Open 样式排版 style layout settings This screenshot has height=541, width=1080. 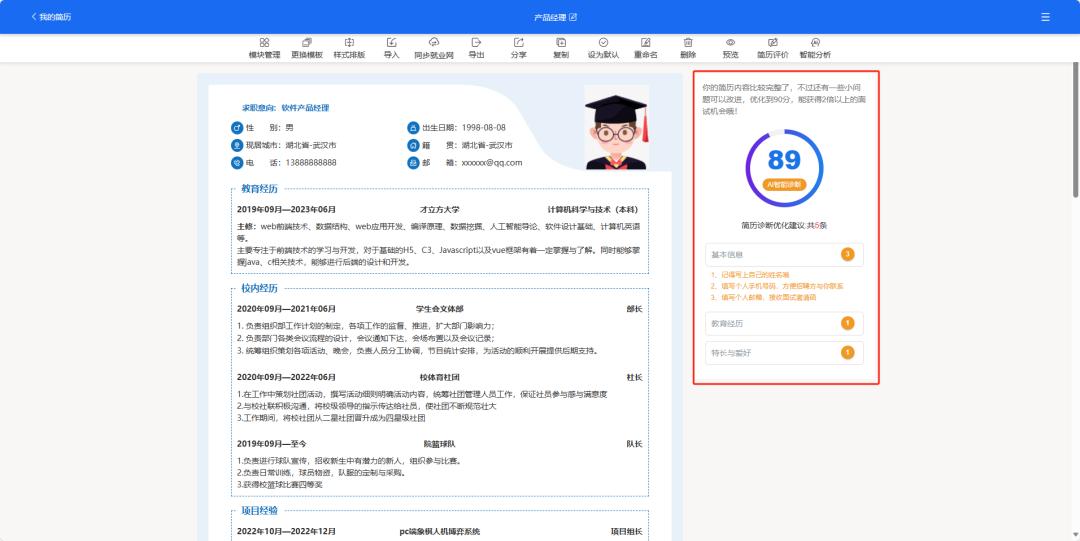tap(349, 47)
